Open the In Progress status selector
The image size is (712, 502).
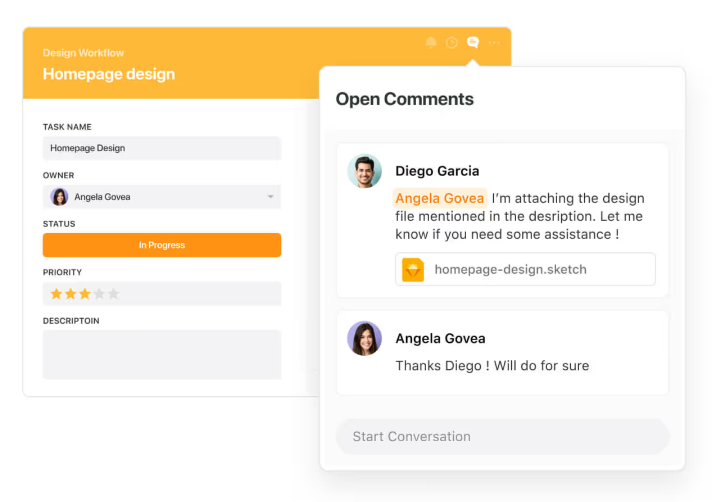pos(161,245)
